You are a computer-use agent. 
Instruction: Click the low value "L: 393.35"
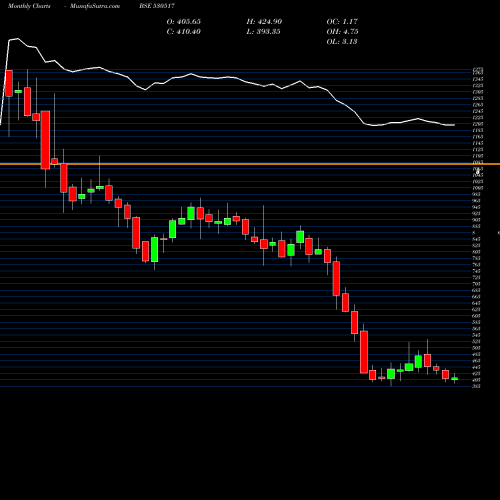coord(263,32)
